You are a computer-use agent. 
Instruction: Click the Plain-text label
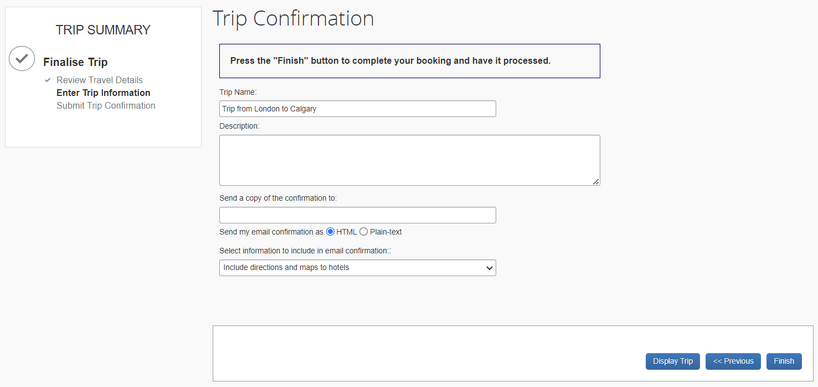(x=386, y=232)
